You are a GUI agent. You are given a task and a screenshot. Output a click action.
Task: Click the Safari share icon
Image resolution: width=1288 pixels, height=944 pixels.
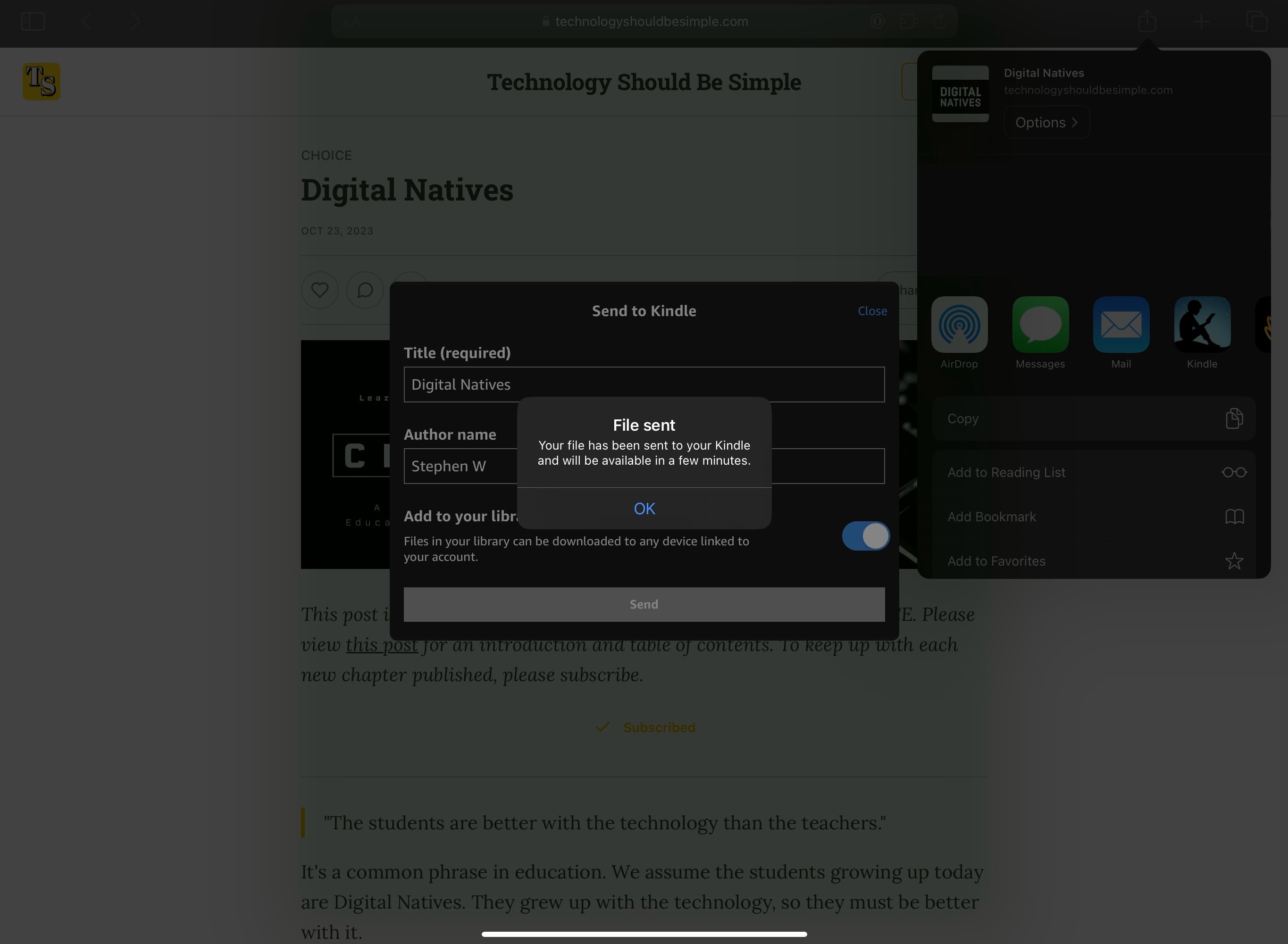[1147, 22]
